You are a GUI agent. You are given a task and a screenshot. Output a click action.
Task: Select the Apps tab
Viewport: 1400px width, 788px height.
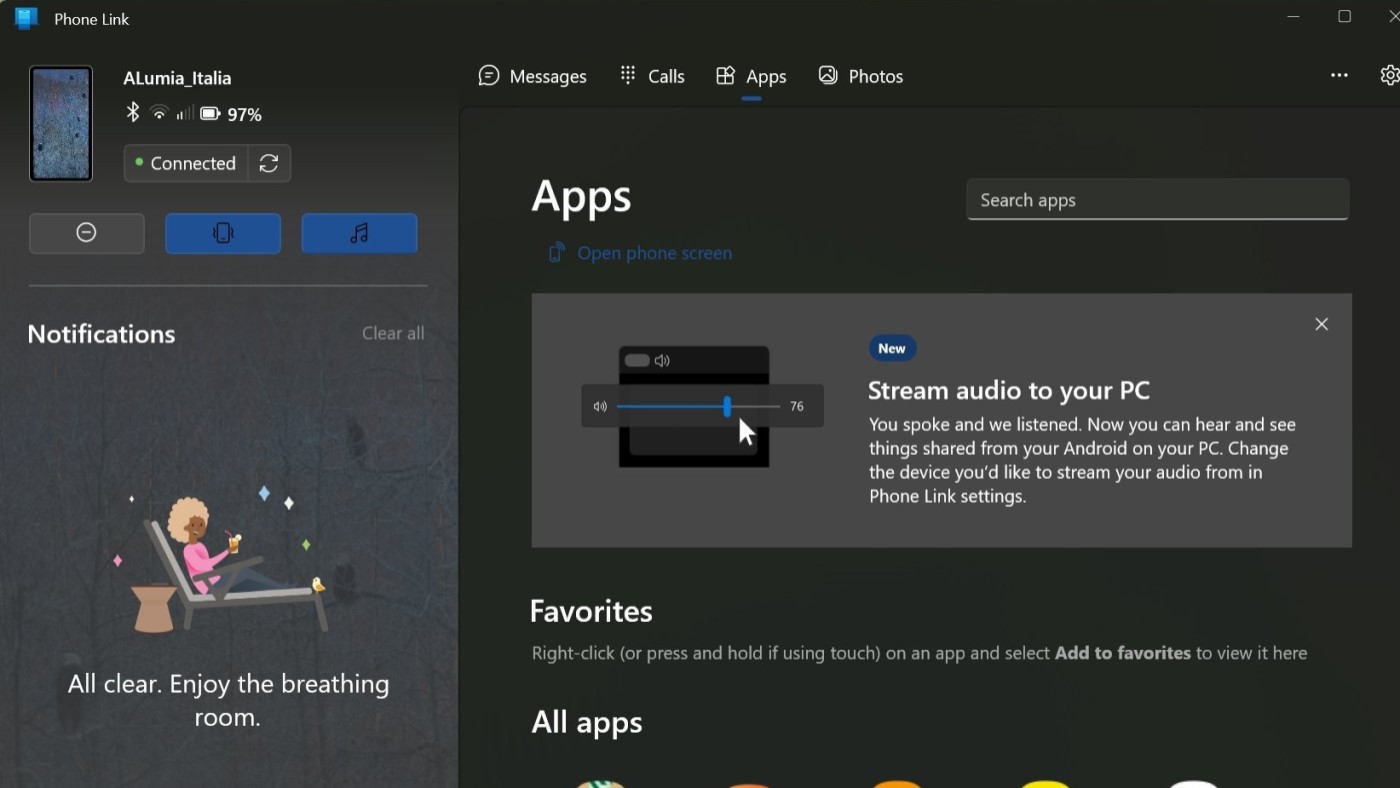tap(751, 76)
